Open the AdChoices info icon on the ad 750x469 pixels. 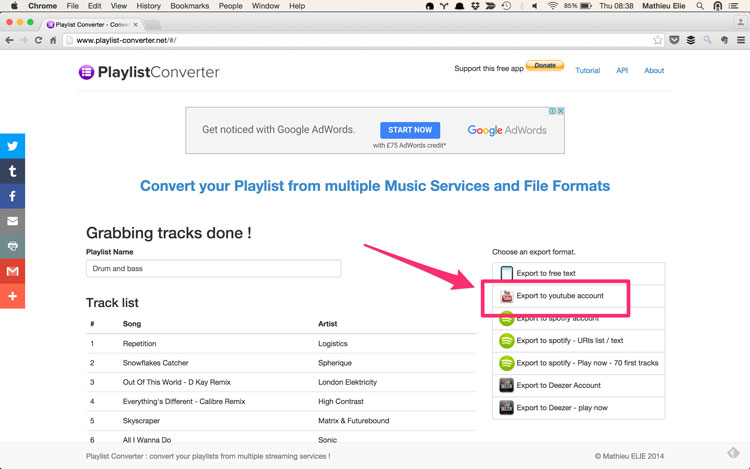click(552, 111)
